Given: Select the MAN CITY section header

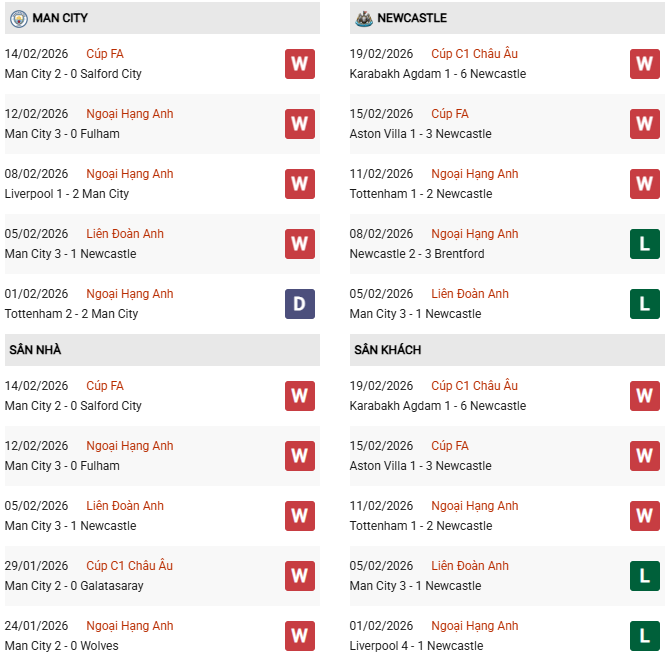Looking at the screenshot, I should point(60,18).
